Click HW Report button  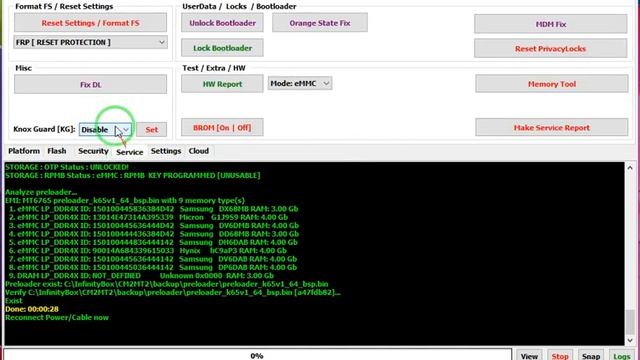(x=222, y=84)
